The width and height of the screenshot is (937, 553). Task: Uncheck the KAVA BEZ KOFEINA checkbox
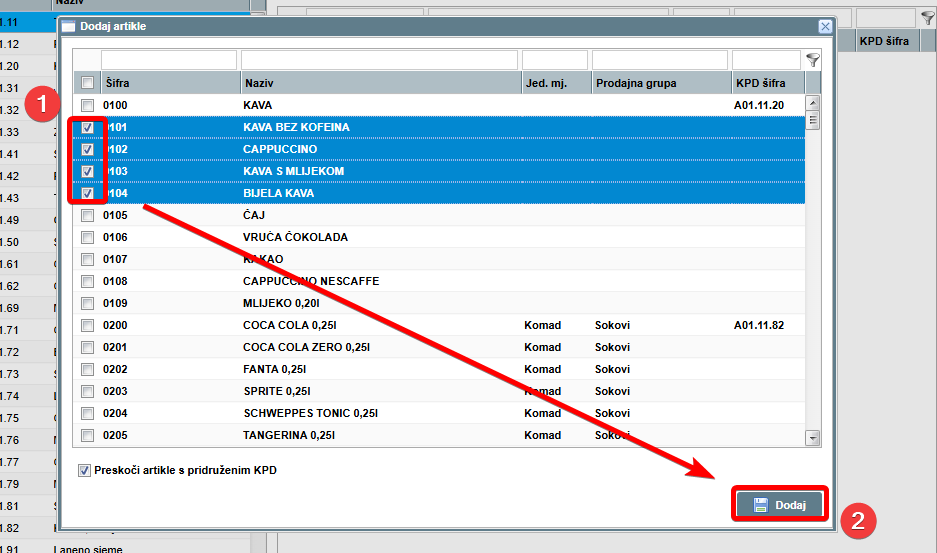87,127
